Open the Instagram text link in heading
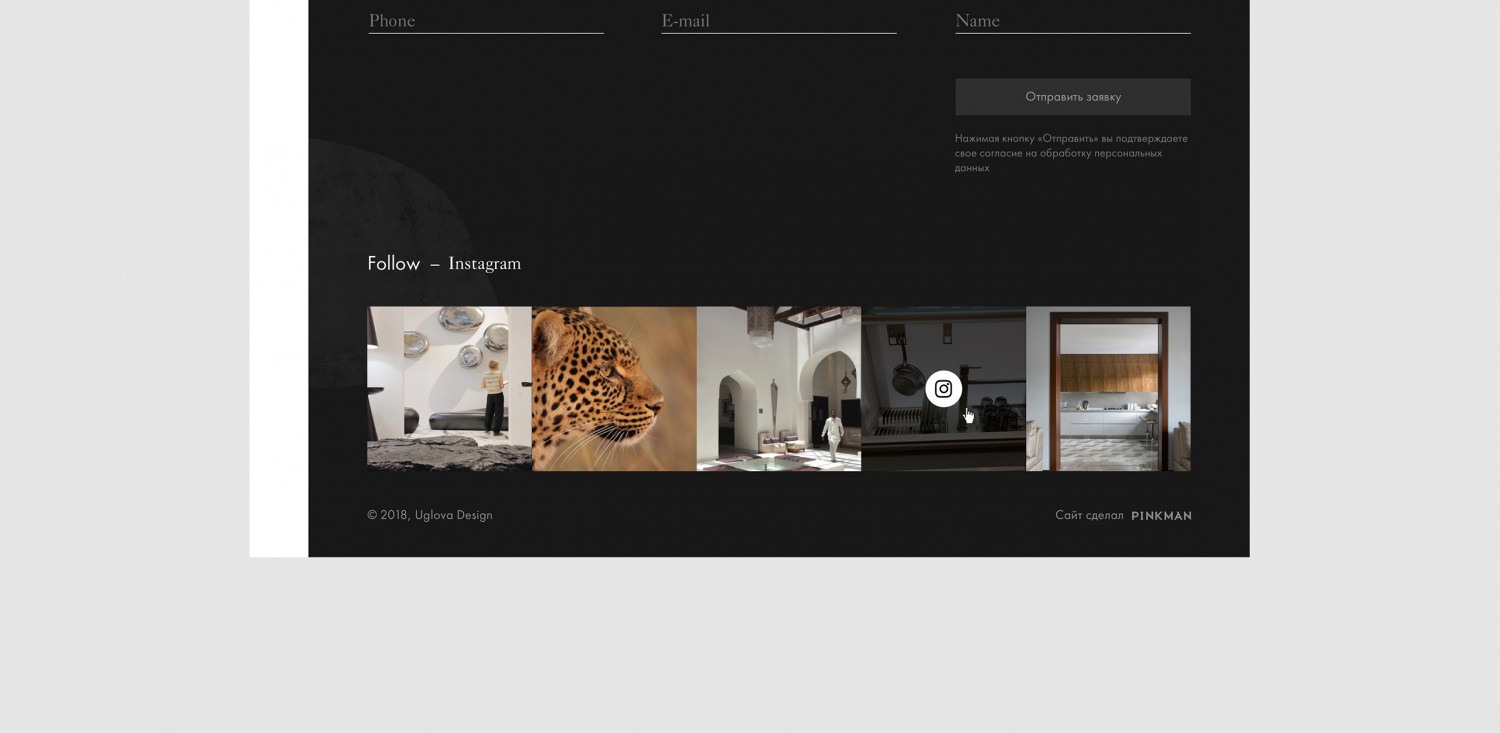 pos(485,263)
